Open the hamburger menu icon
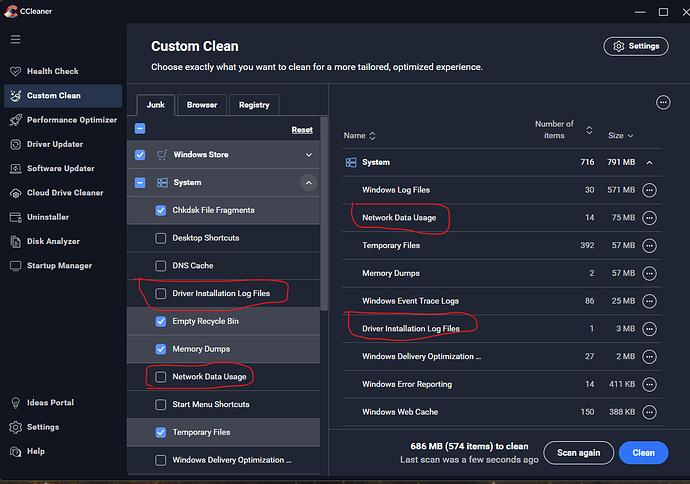 tap(15, 39)
